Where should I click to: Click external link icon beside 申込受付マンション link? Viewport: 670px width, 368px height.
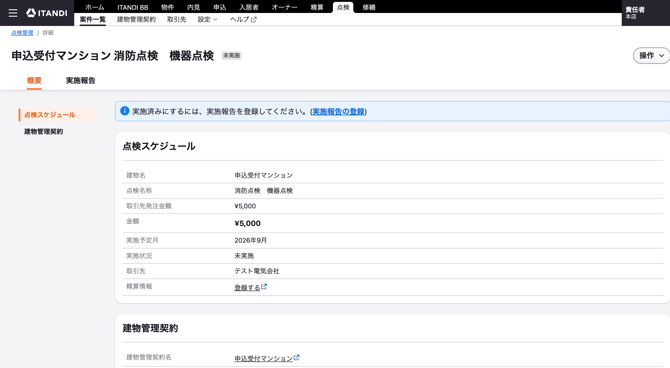[x=297, y=357]
